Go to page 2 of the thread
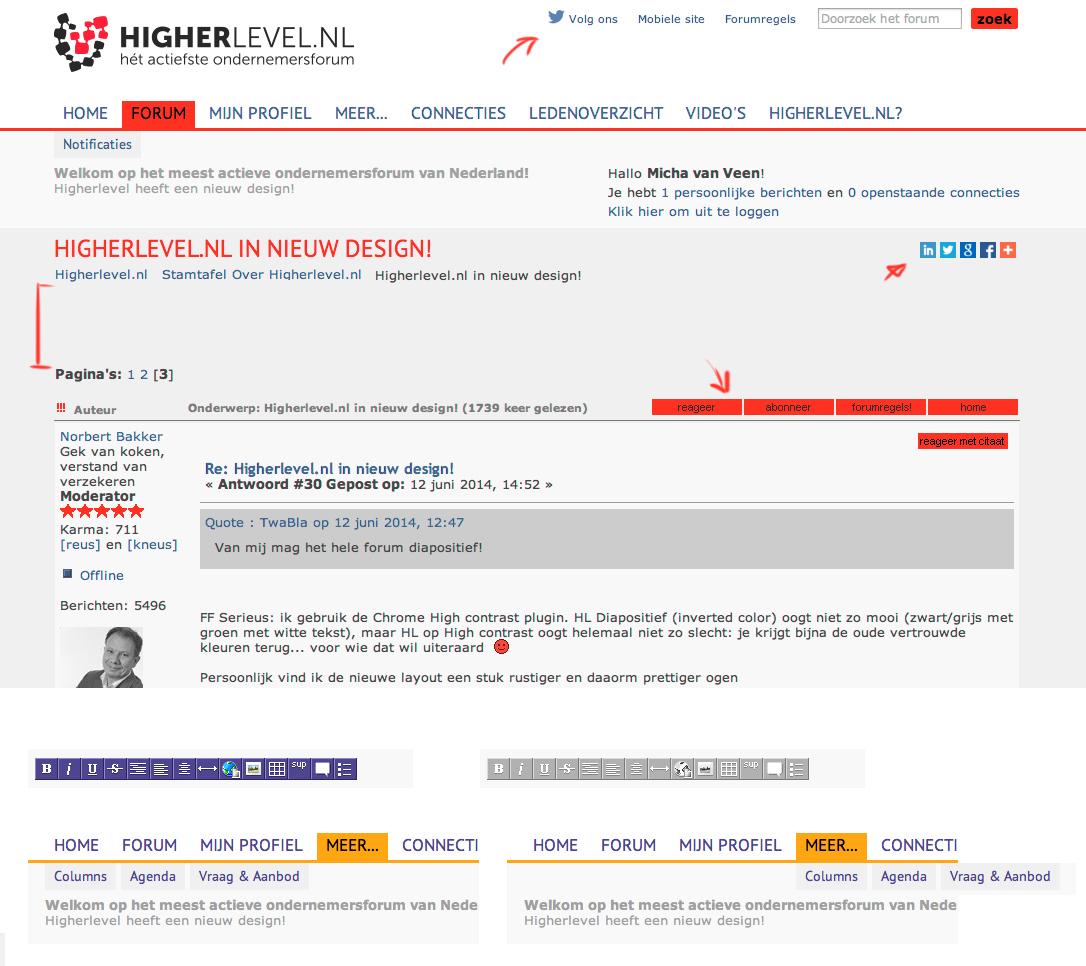Screen dimensions: 1086x966 (144, 375)
